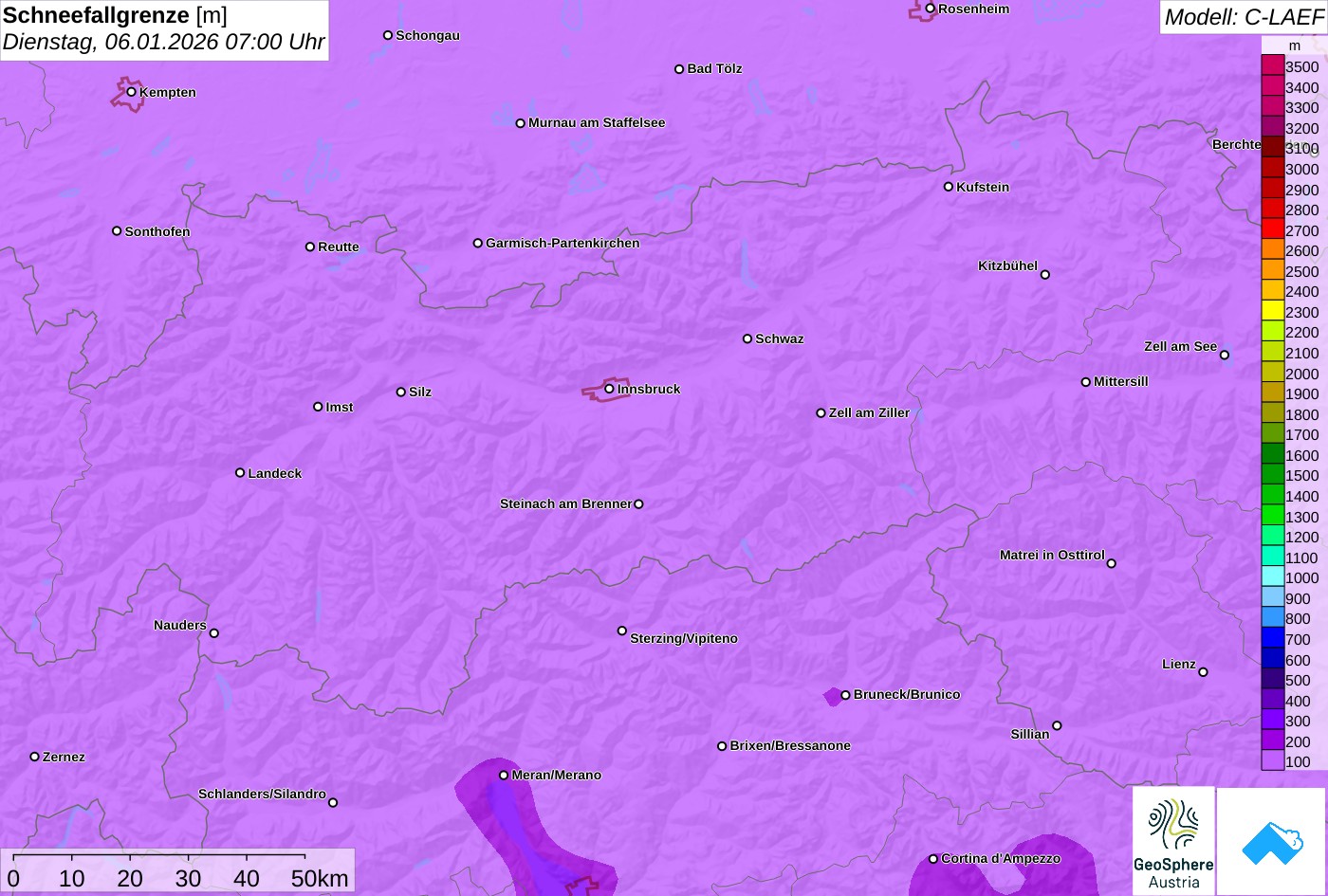This screenshot has width=1328, height=896.
Task: Click the date Dienstag, 06.01.2026 07:00 Uhr
Action: (163, 43)
